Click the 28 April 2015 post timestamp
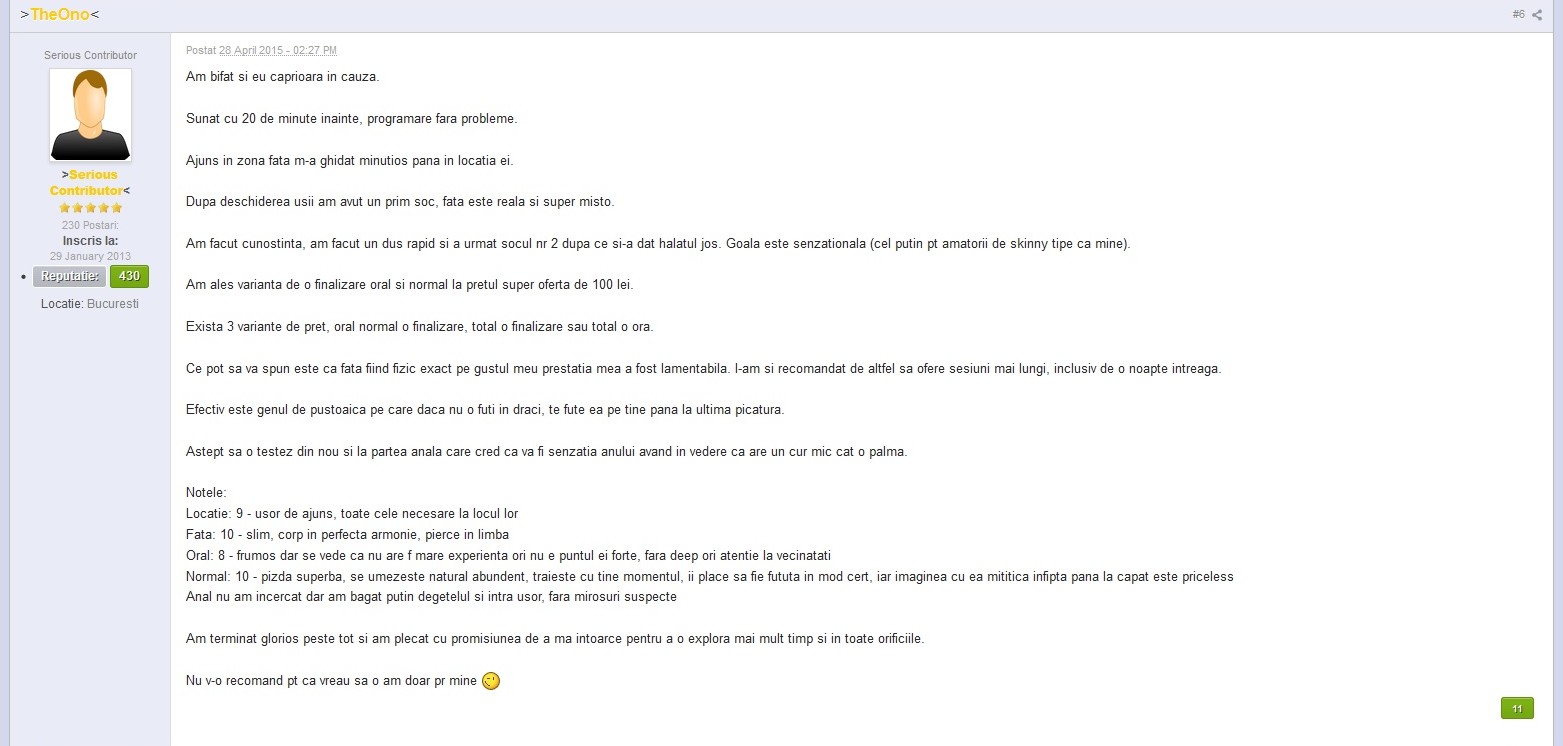This screenshot has width=1563, height=746. pos(278,50)
